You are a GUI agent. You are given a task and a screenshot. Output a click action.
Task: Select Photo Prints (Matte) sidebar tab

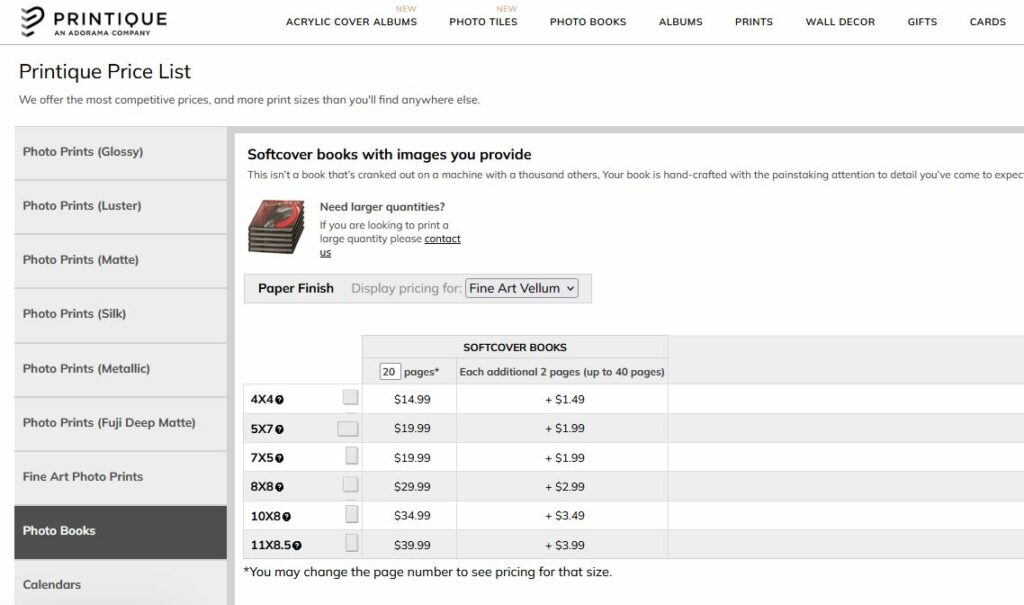[x=120, y=261]
